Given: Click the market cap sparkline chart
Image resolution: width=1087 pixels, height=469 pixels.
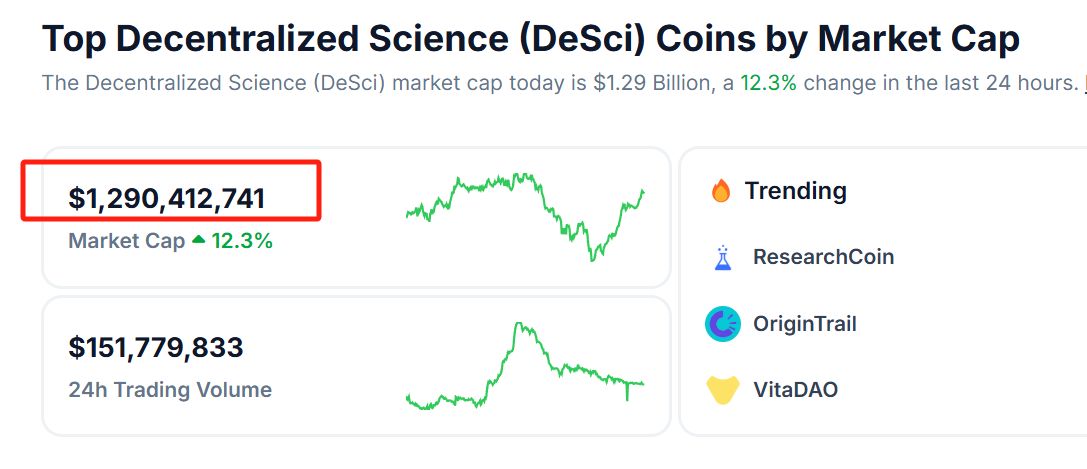Looking at the screenshot, I should (x=525, y=216).
